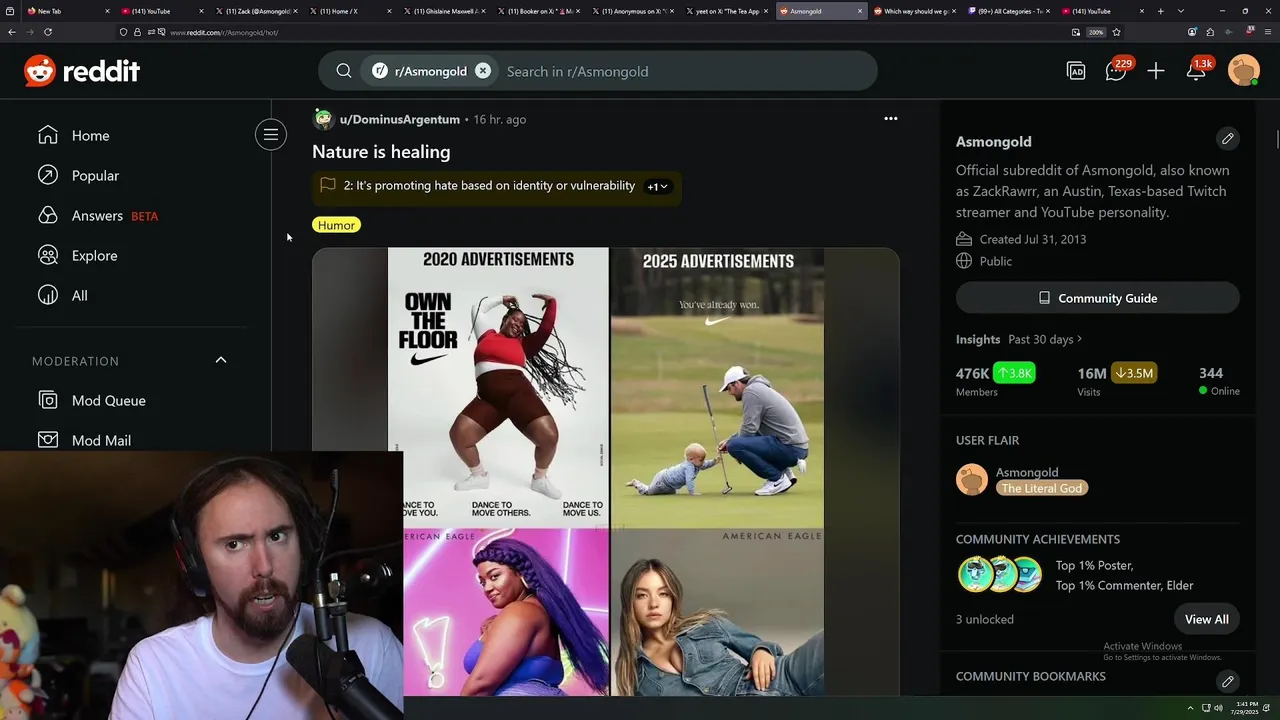The width and height of the screenshot is (1280, 720).
Task: Open the advertisements comparison image
Action: (606, 470)
